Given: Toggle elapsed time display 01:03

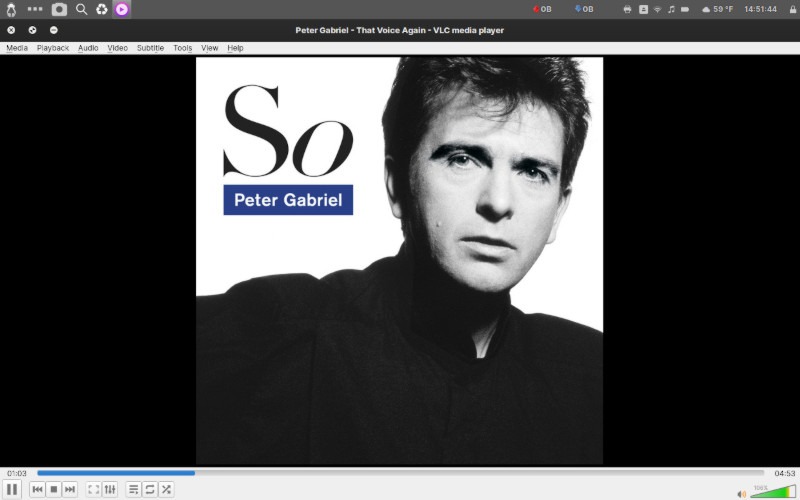Looking at the screenshot, I should pyautogui.click(x=16, y=473).
